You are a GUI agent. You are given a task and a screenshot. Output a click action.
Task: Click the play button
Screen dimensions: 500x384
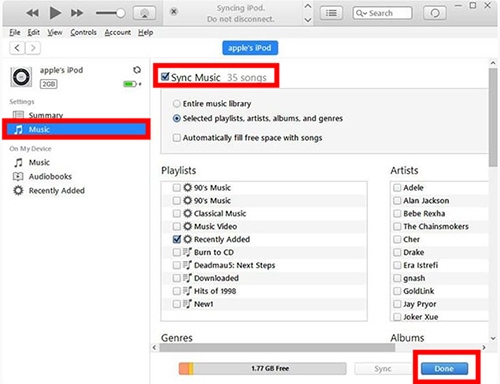[55, 13]
